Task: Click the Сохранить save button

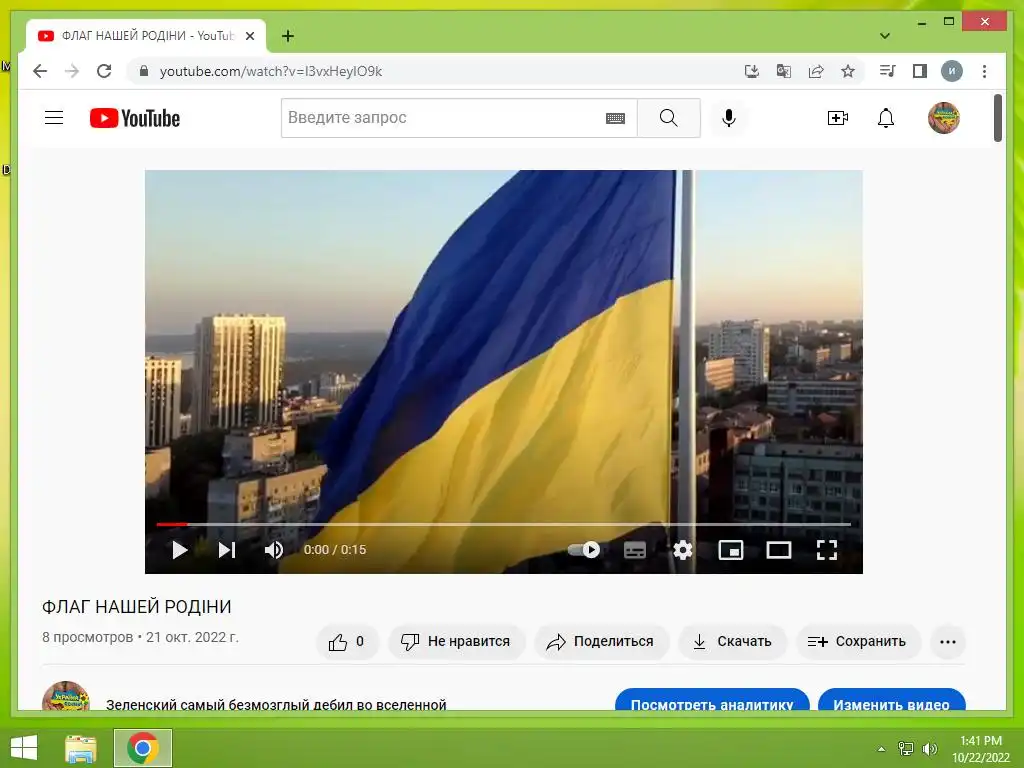Action: coord(857,642)
